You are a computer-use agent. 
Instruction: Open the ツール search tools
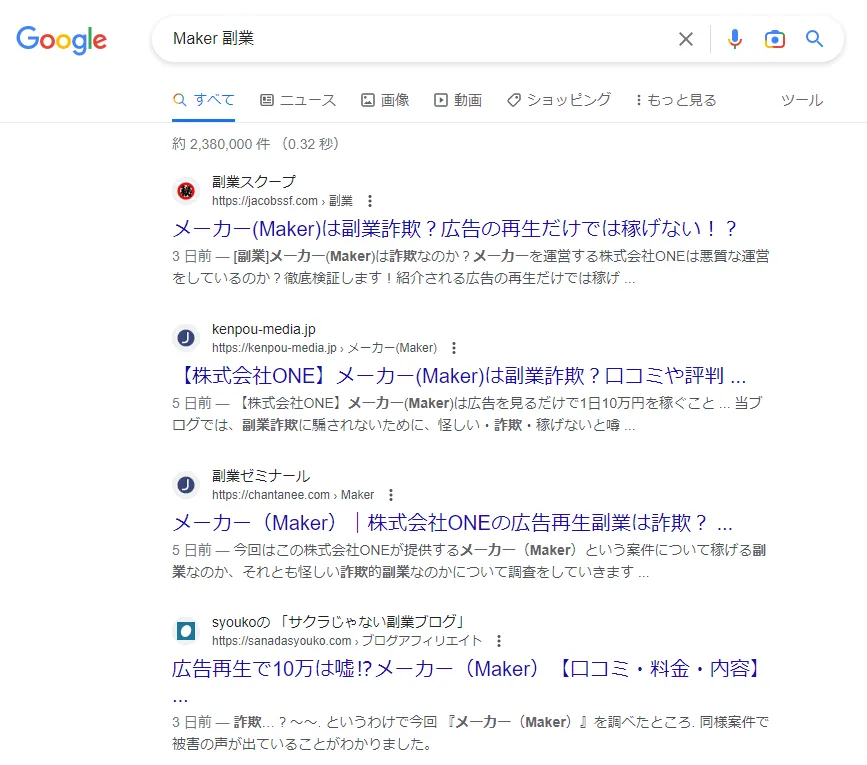[x=801, y=100]
